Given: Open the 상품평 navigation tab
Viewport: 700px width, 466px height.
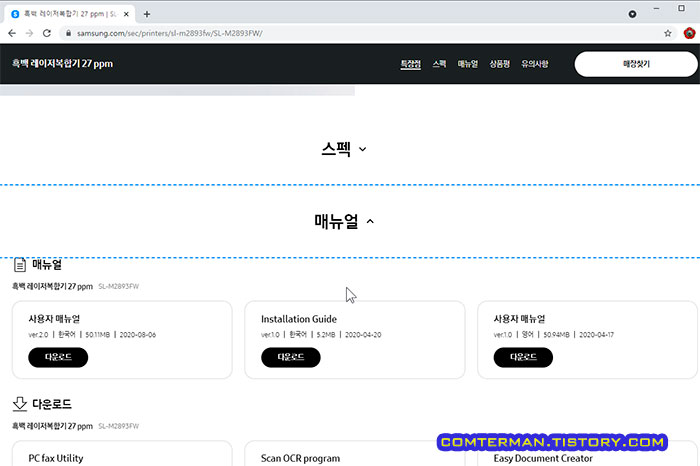Looking at the screenshot, I should 500,64.
